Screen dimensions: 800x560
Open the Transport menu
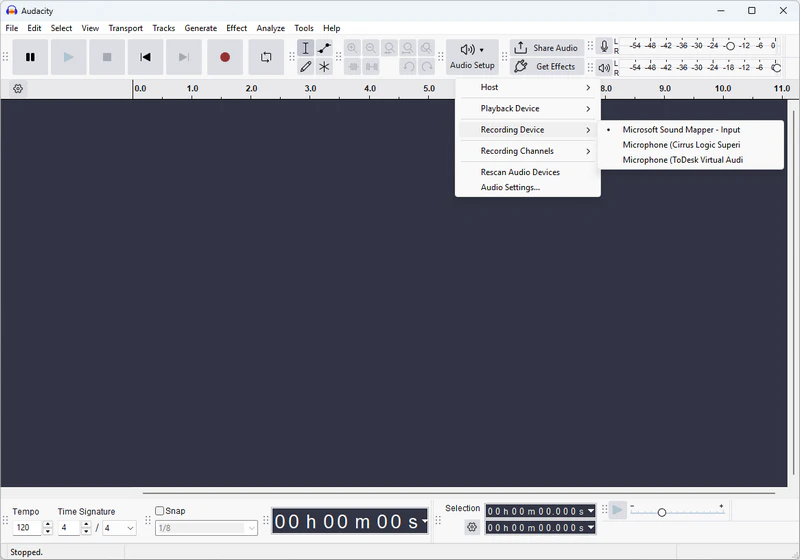click(x=126, y=28)
